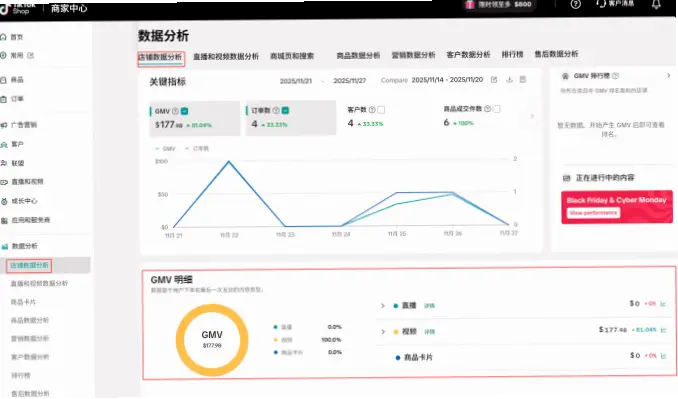Open 商品数据分析 in the sidebar submenu
The image size is (678, 399).
tap(29, 320)
